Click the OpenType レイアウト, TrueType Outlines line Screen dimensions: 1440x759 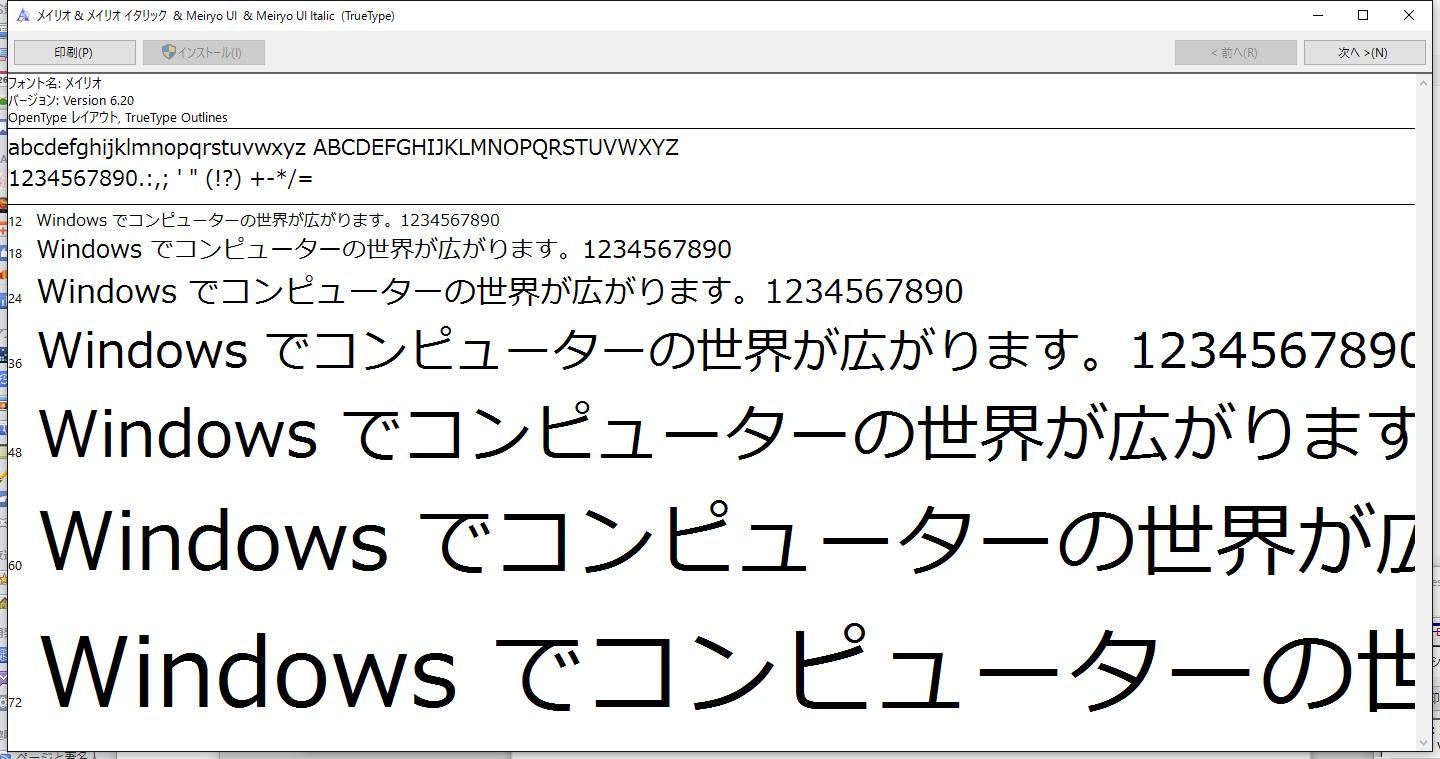[x=118, y=117]
